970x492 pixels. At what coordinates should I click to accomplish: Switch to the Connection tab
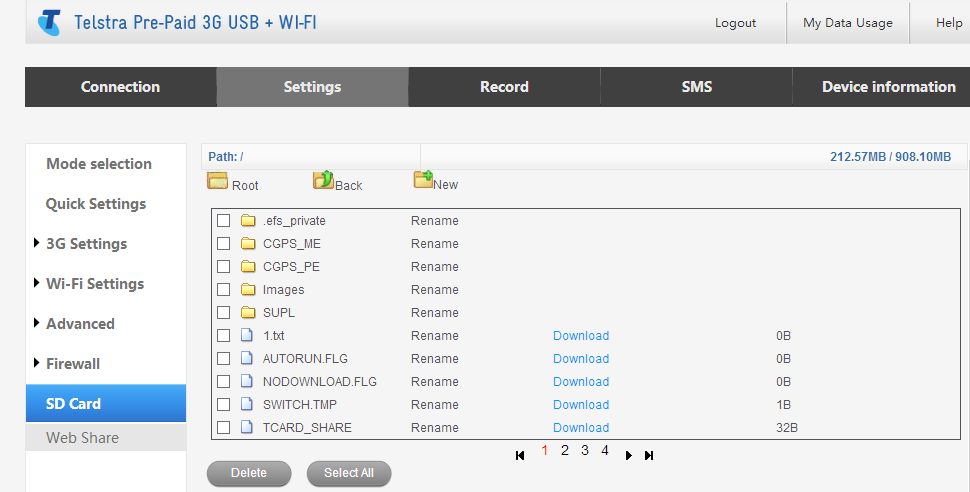point(120,87)
